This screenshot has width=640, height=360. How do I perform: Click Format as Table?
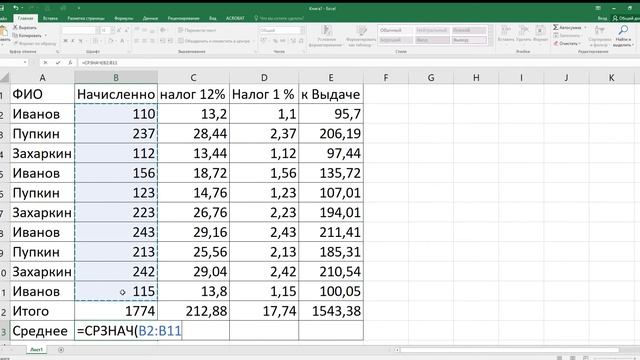tap(361, 36)
